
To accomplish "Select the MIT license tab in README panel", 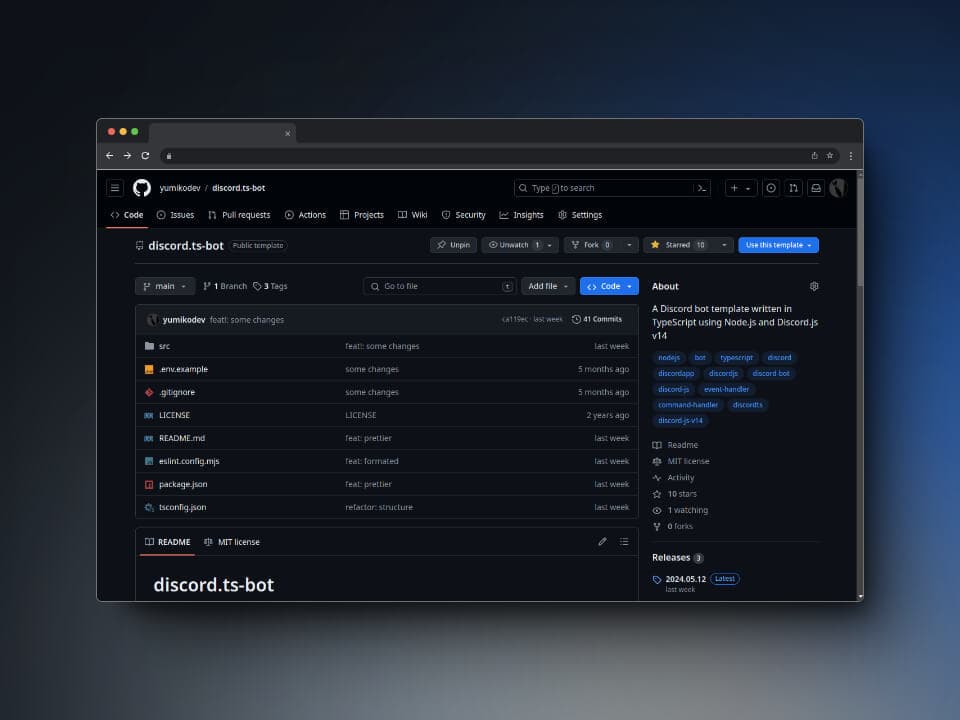I will click(x=231, y=542).
